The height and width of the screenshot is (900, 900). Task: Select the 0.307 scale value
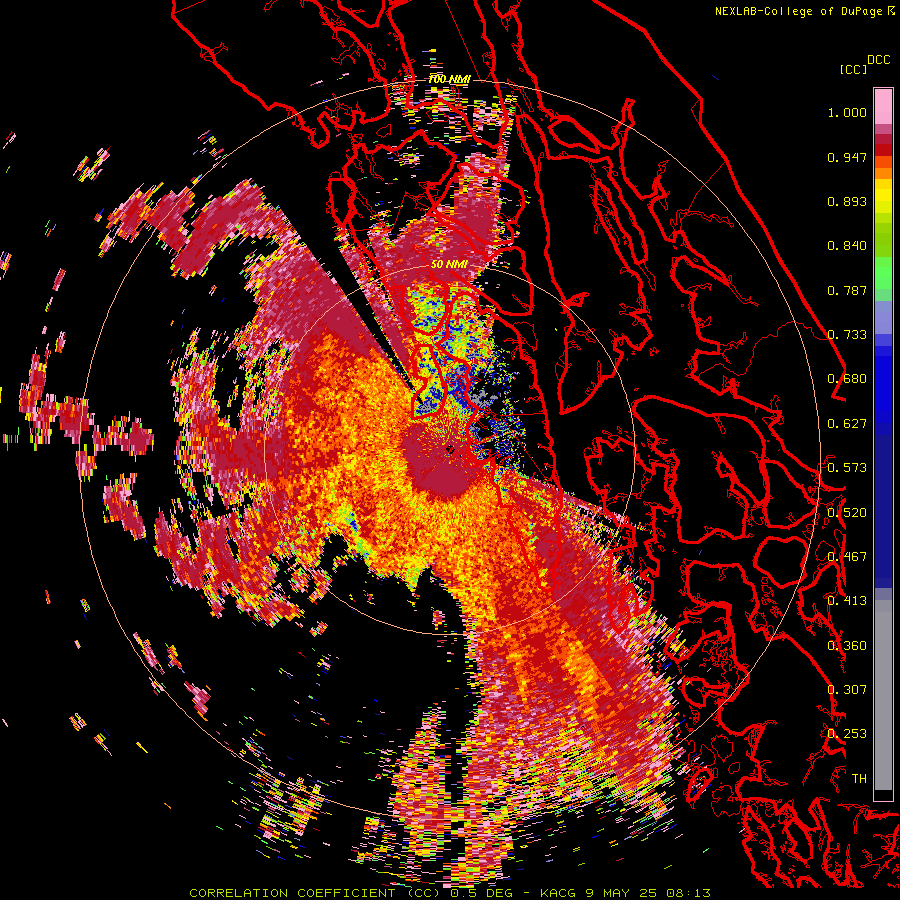(x=847, y=690)
